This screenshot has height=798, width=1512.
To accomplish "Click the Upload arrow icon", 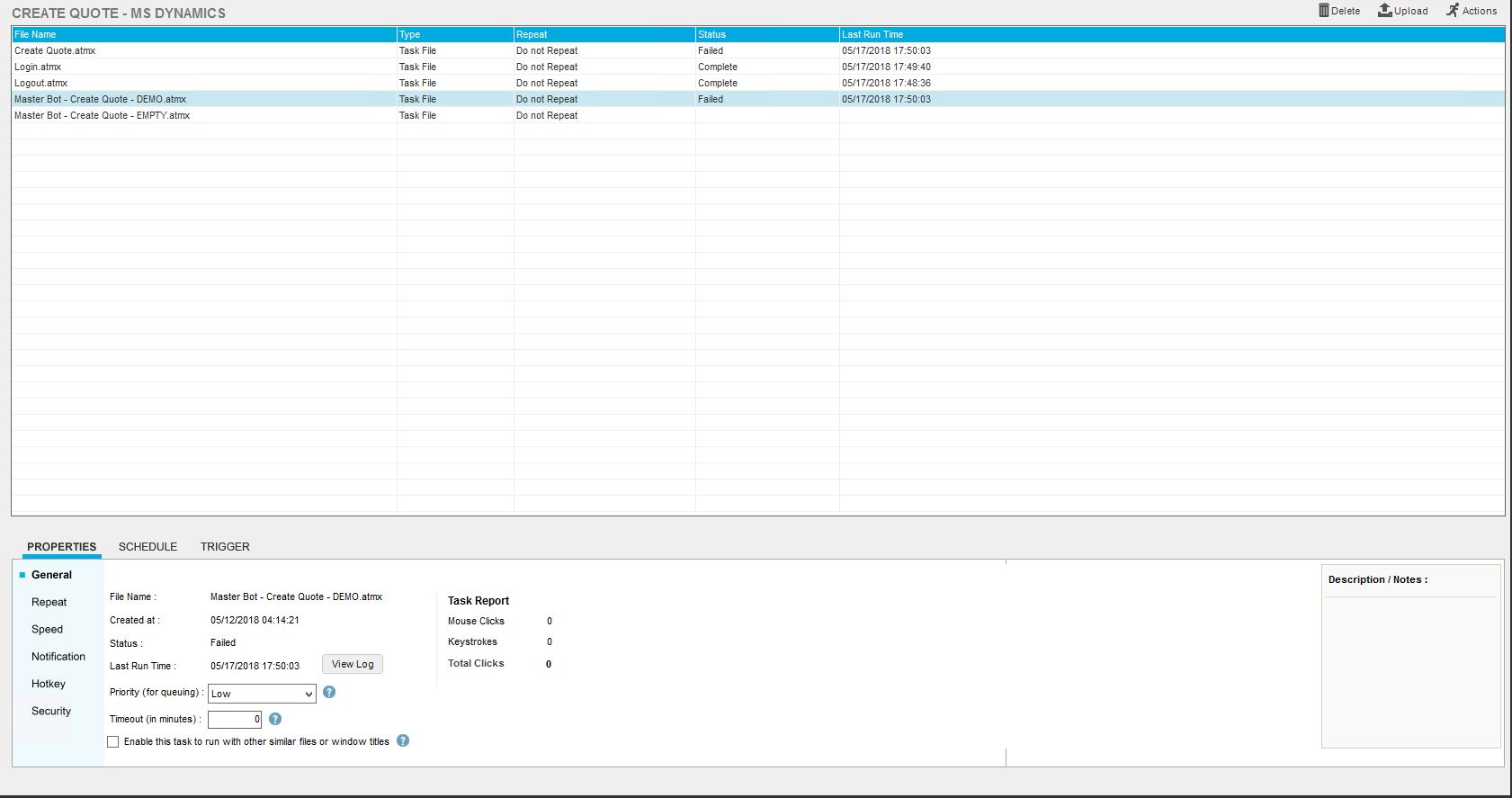I will (x=1385, y=11).
